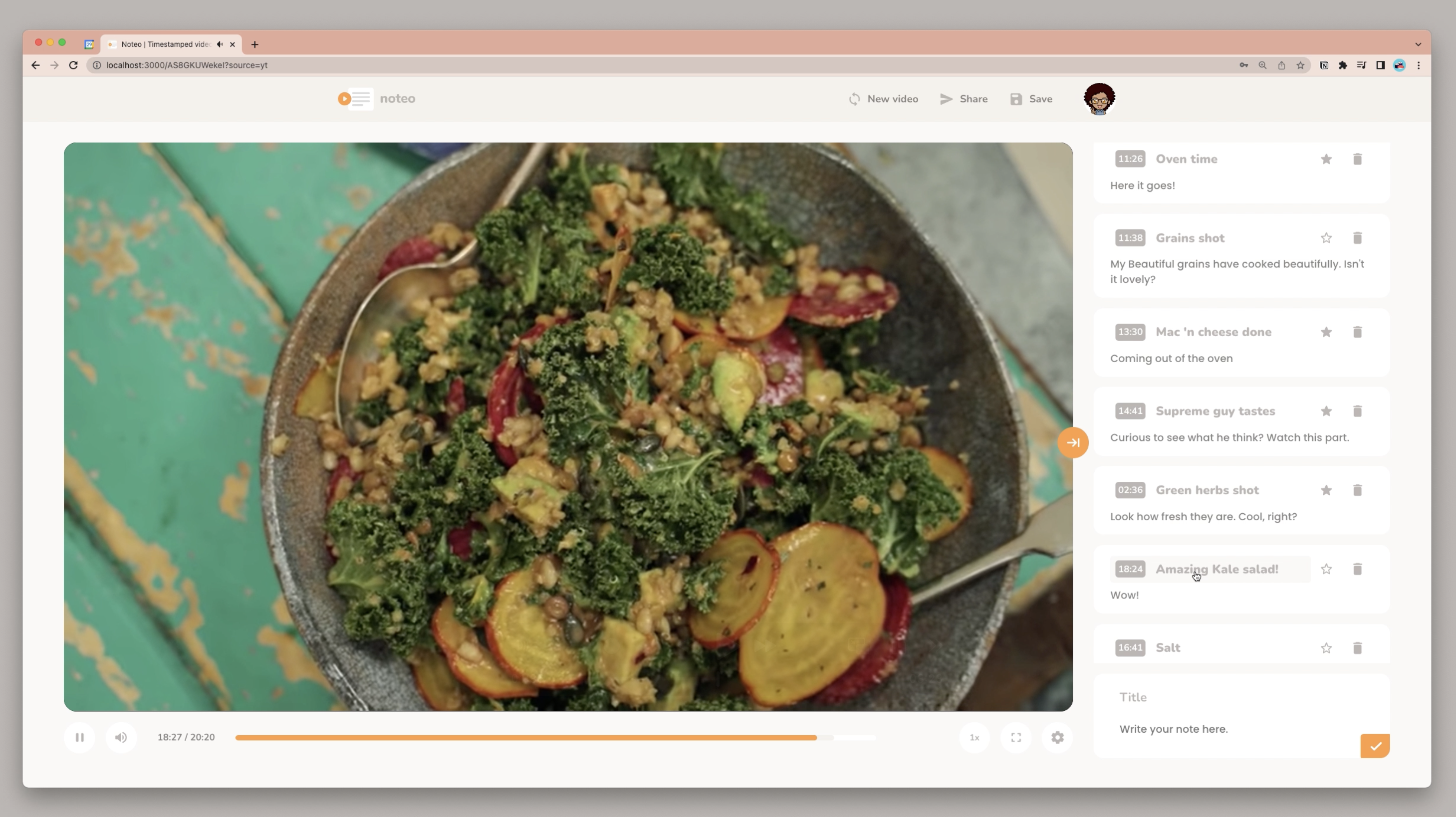
Task: Delete the Oven time note
Action: click(x=1357, y=159)
